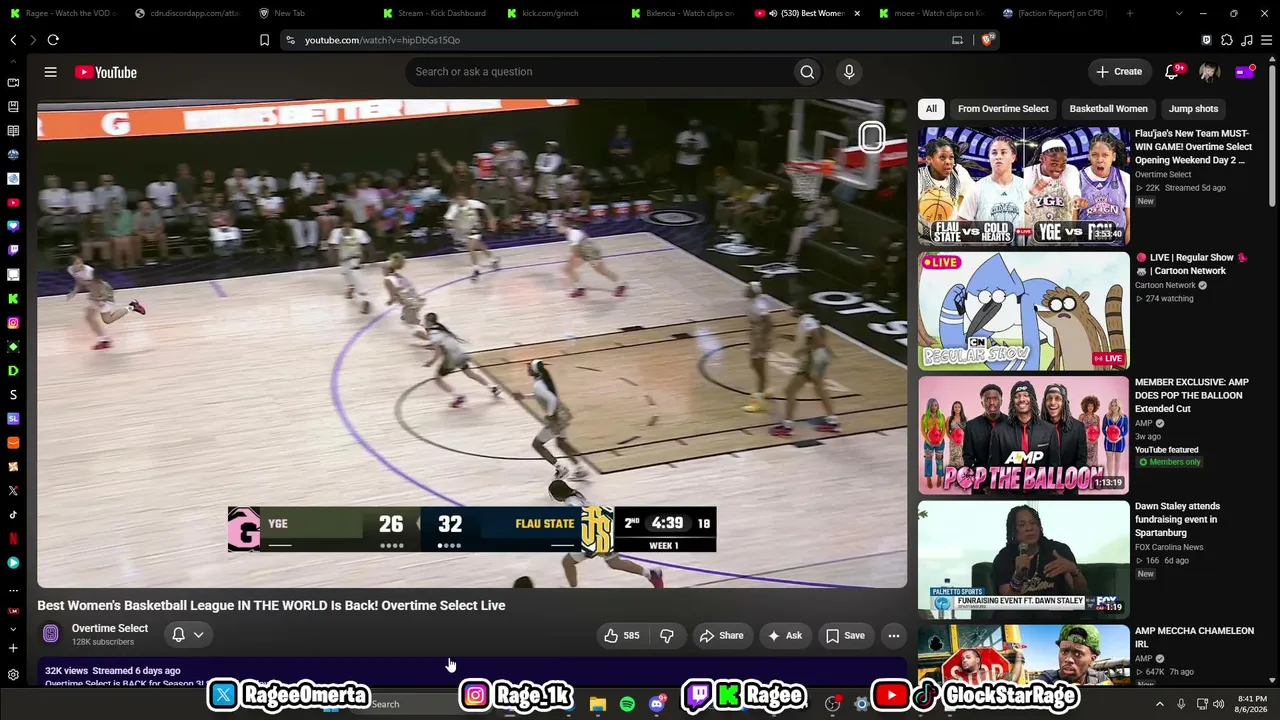Viewport: 1280px width, 720px height.
Task: Open the YouTube guide hamburger menu
Action: [50, 72]
